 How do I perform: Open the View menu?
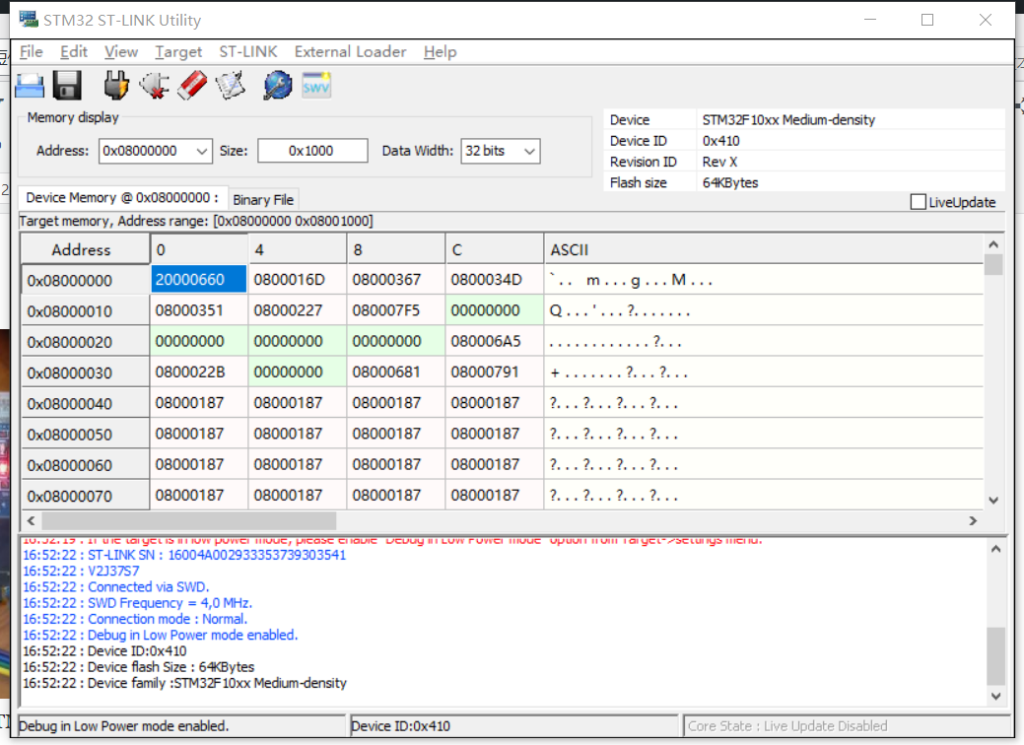[x=121, y=52]
